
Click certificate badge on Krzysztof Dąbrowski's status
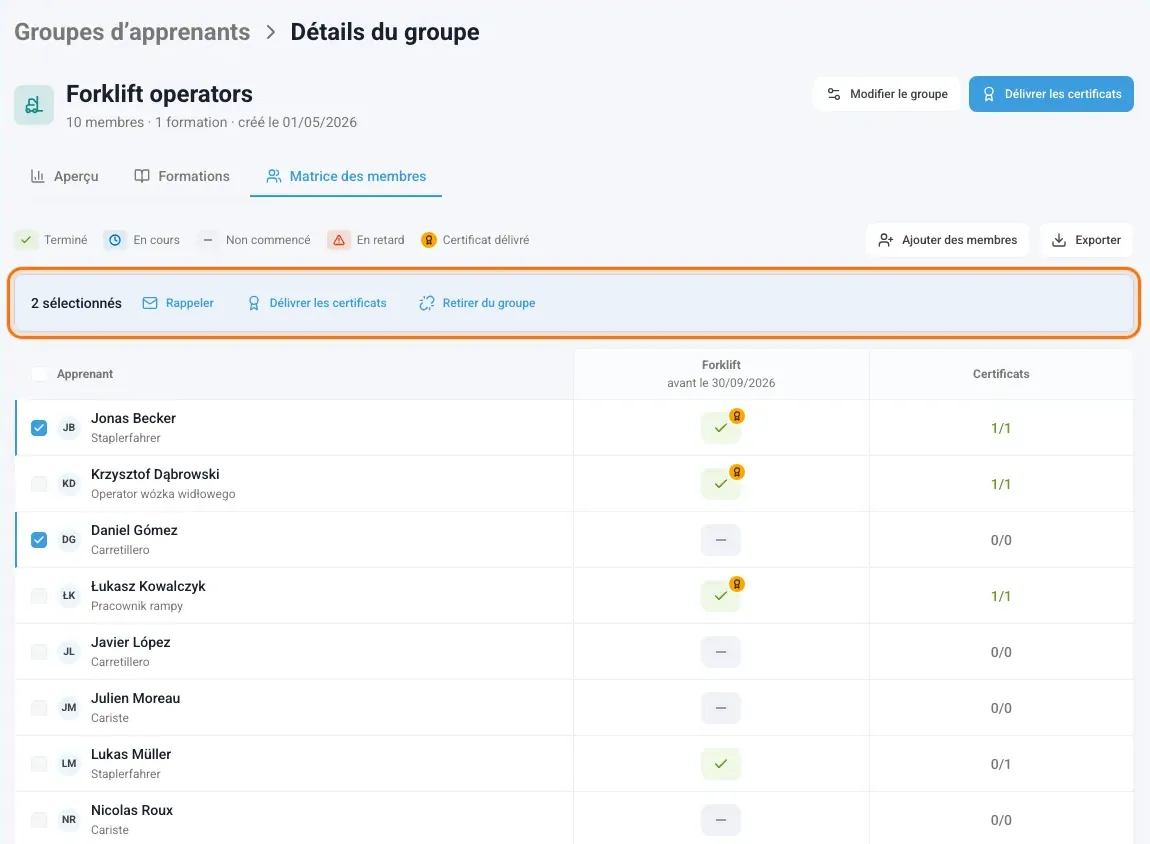pyautogui.click(x=737, y=471)
